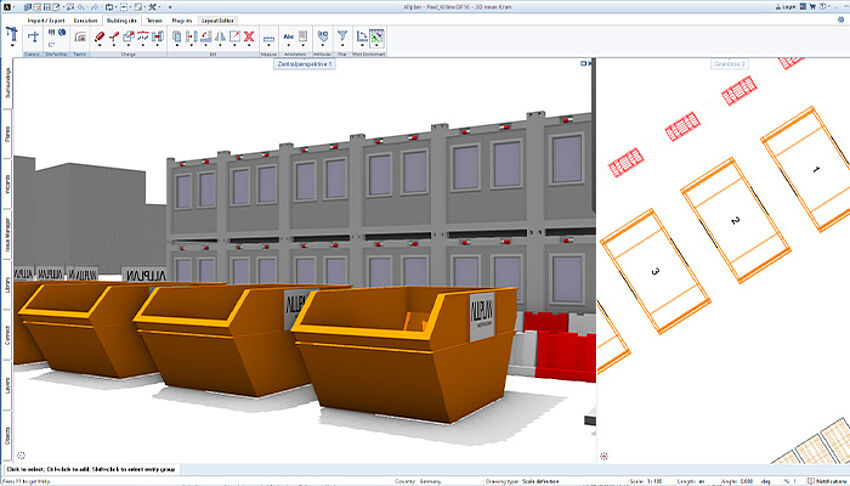
Task: Select the funnel Filter icon
Action: pyautogui.click(x=342, y=37)
